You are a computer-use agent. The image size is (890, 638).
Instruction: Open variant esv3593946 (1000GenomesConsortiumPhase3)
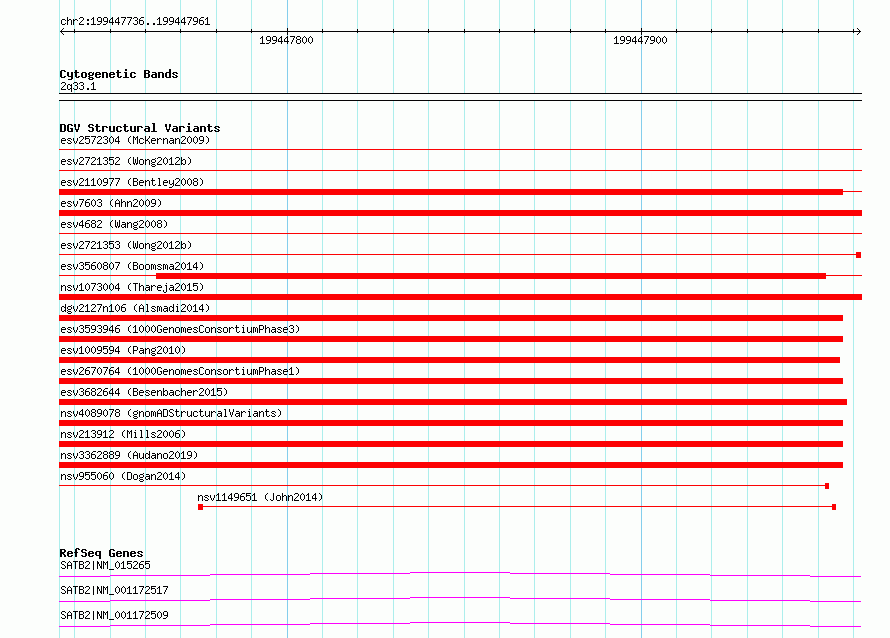180,329
